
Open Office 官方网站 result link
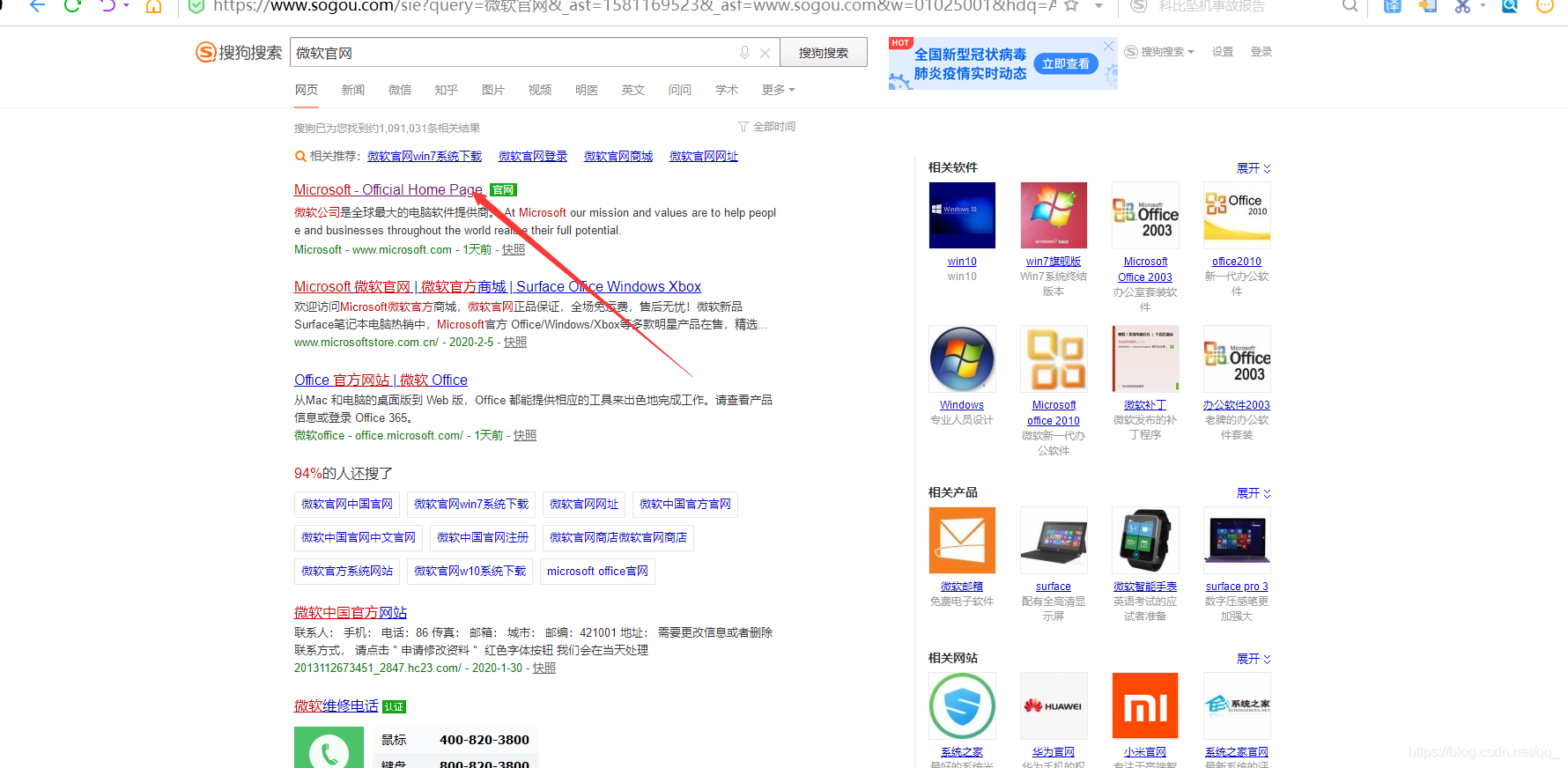point(381,380)
